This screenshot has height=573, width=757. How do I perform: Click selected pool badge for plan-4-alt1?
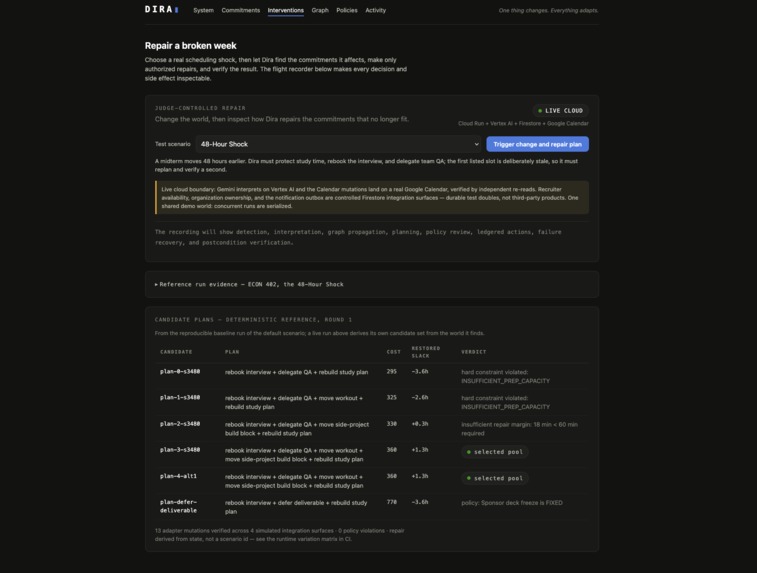(x=494, y=478)
